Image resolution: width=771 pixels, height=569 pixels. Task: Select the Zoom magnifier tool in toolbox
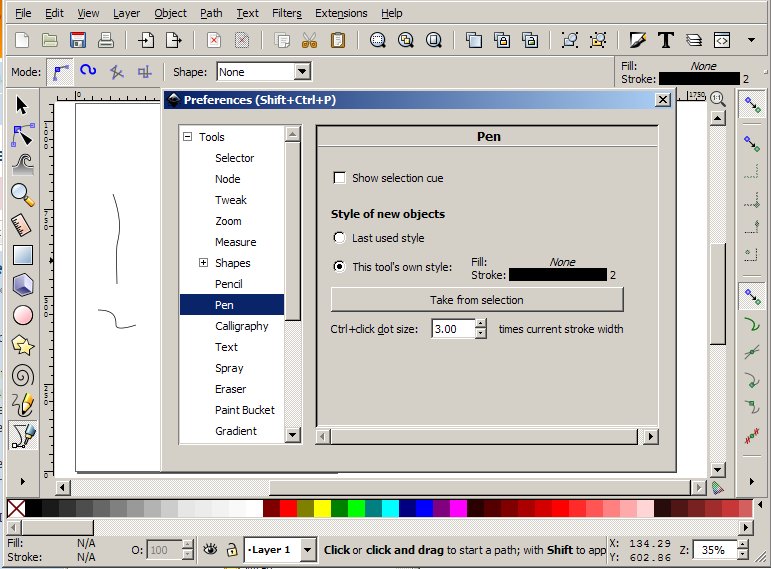pyautogui.click(x=22, y=195)
